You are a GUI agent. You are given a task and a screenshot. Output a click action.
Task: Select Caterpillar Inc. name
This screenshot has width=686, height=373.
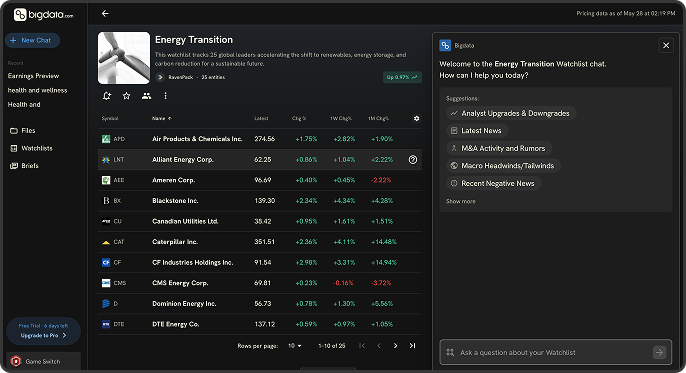[175, 242]
